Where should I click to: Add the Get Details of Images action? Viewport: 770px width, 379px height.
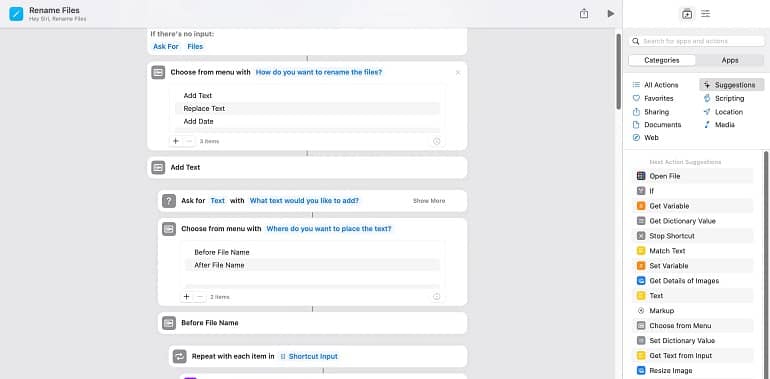pyautogui.click(x=692, y=281)
